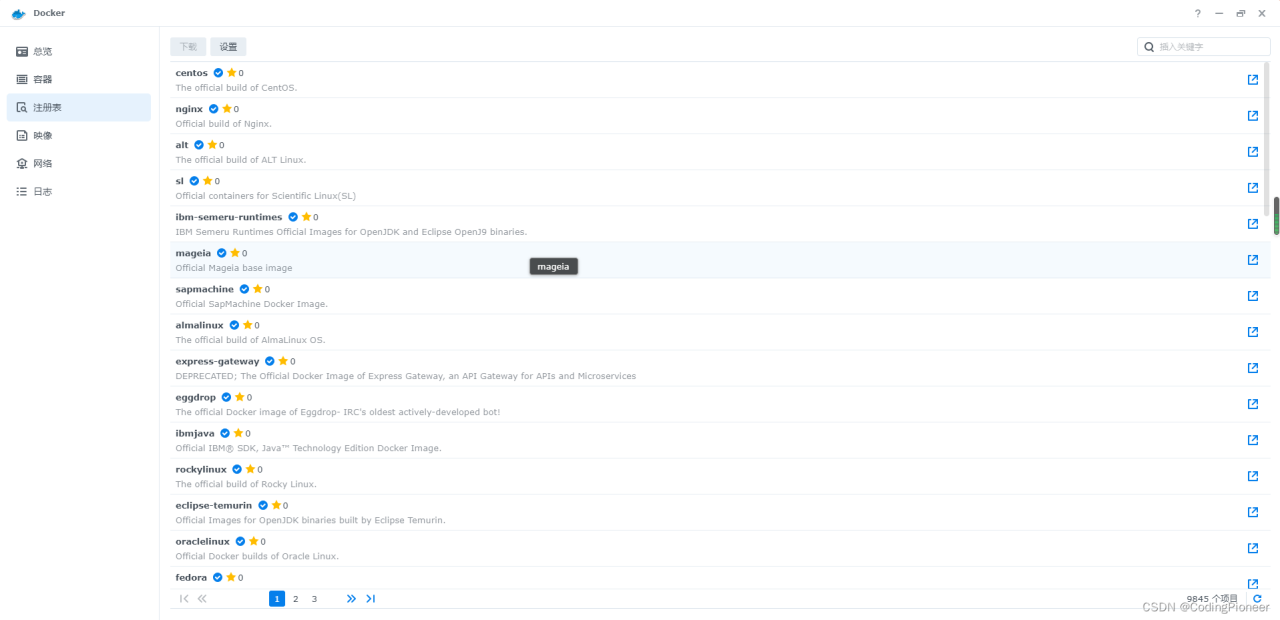Select the sapmachine row name
The width and height of the screenshot is (1280, 620).
pos(205,289)
